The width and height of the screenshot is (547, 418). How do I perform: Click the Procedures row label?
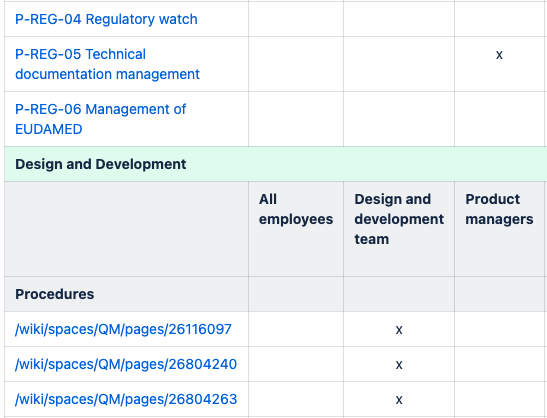click(54, 294)
